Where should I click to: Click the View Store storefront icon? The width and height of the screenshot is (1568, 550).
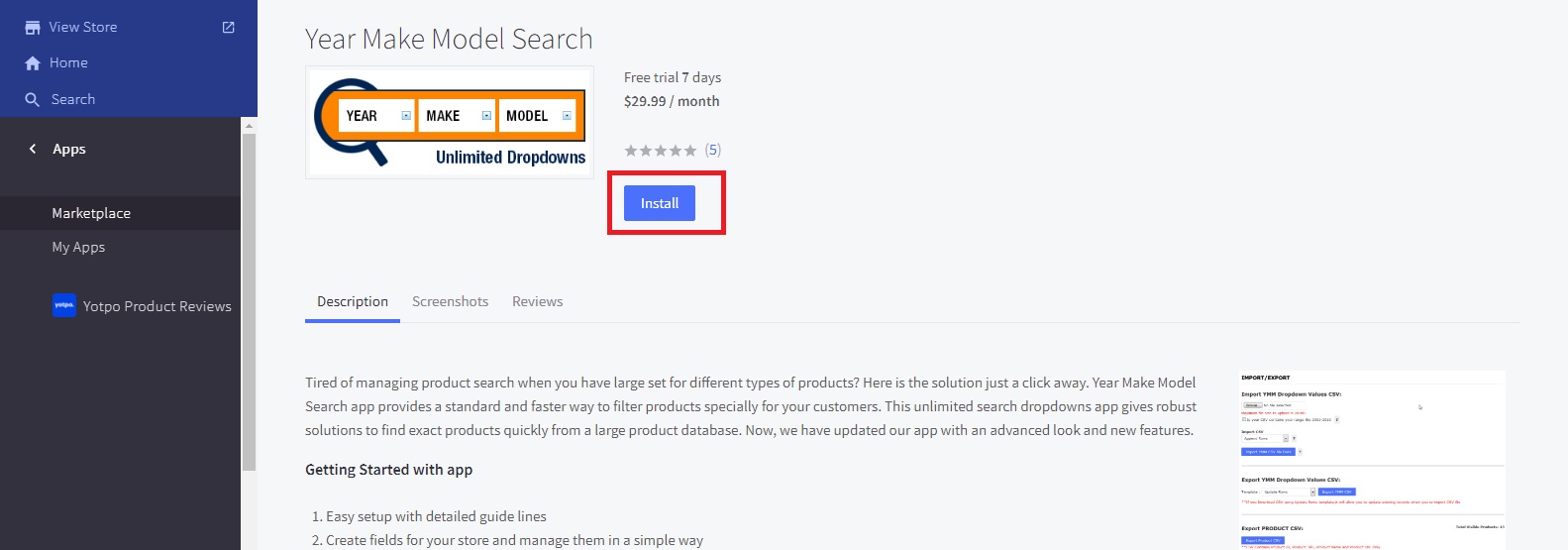point(33,28)
